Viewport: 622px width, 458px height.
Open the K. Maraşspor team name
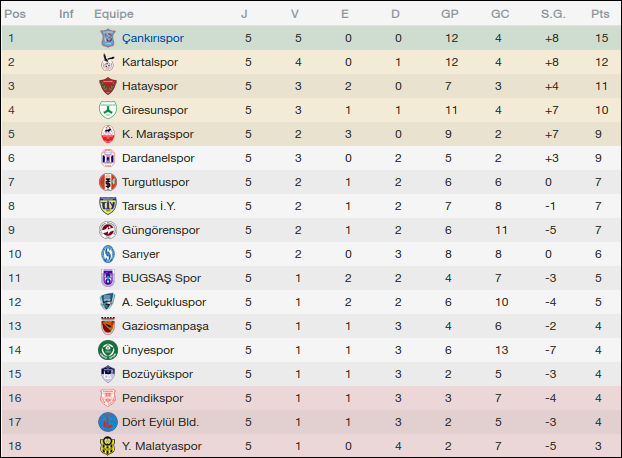[157, 134]
